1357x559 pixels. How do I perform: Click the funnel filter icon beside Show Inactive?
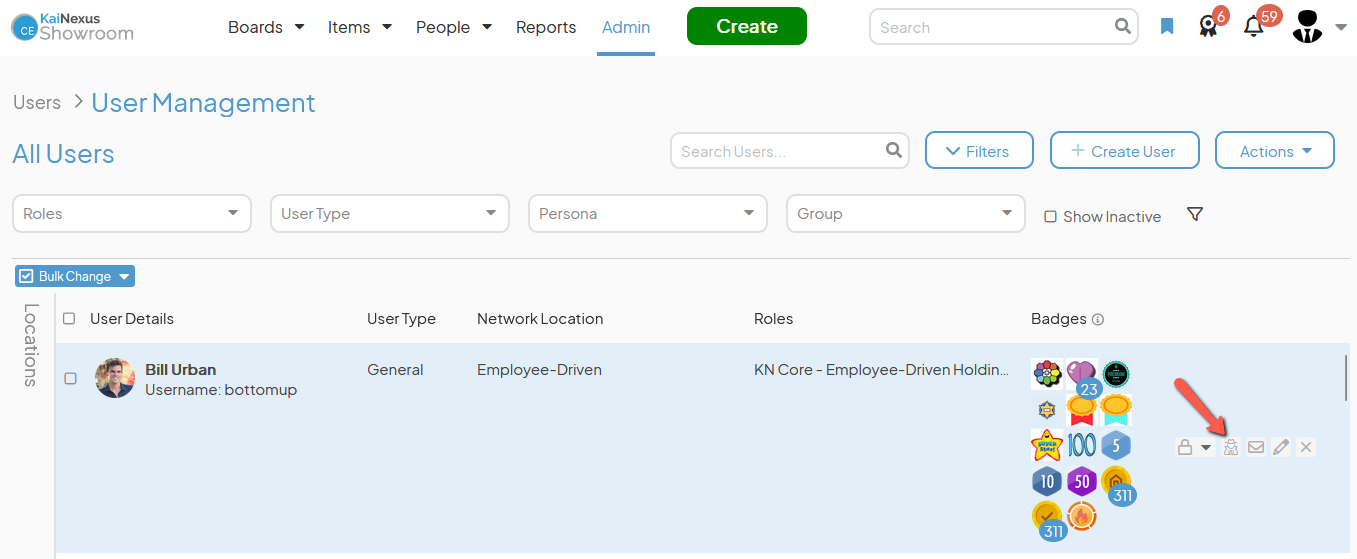(x=1194, y=215)
